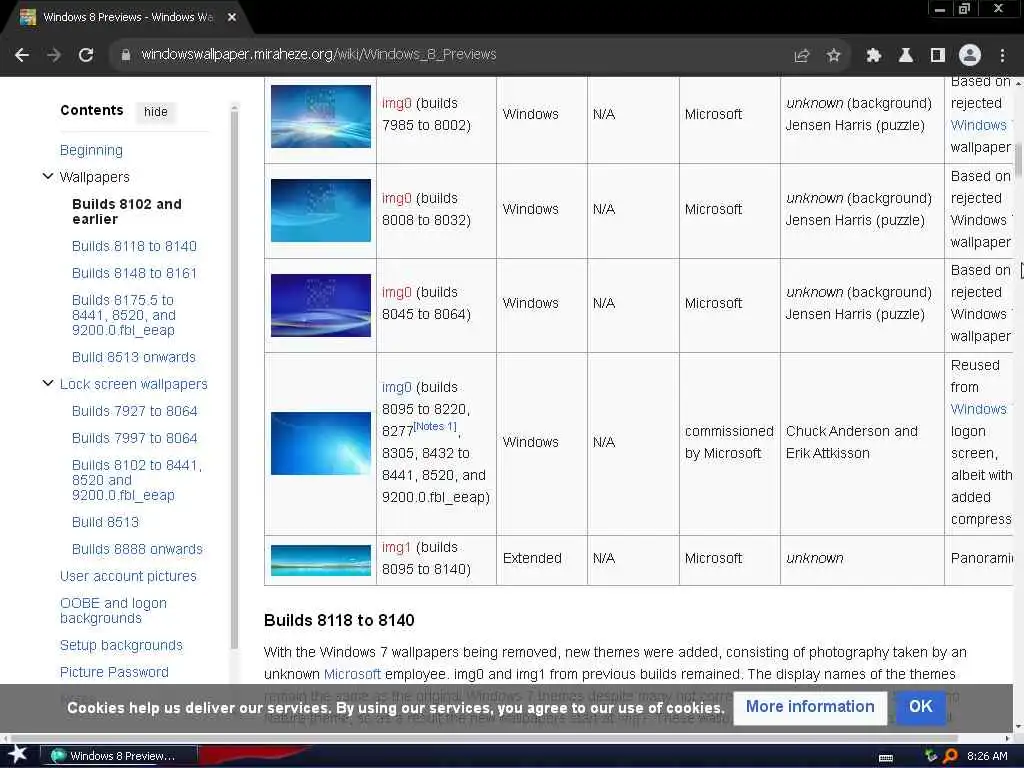Screen dimensions: 1024x768
Task: Open thumbnail for builds 8008 to 8032
Action: [321, 210]
